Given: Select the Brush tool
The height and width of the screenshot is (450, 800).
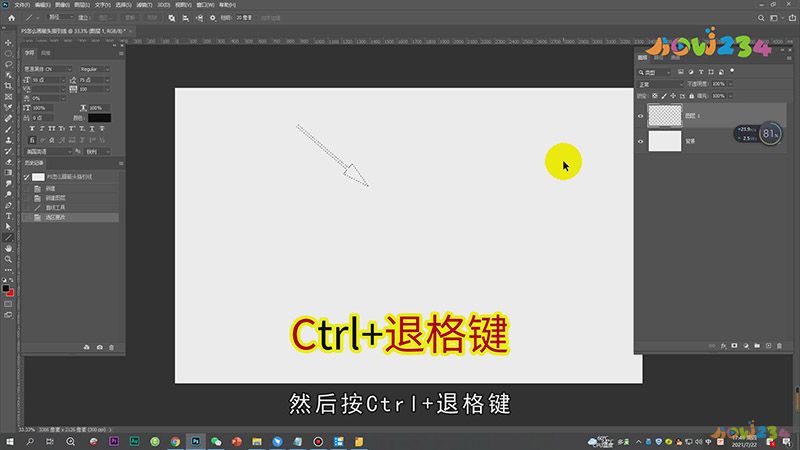Looking at the screenshot, I should point(8,129).
